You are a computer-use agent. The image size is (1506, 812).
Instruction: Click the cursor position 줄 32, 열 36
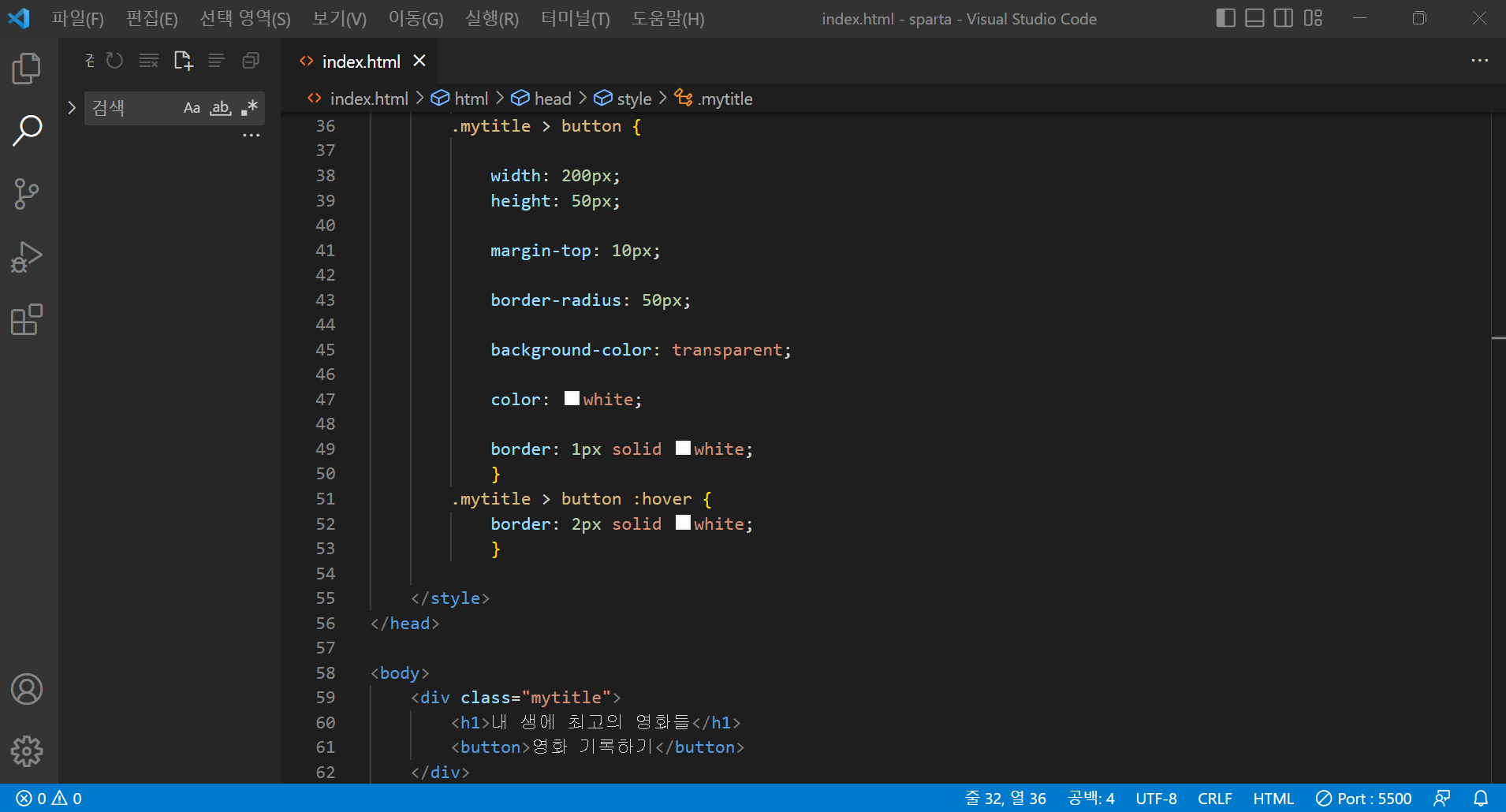click(1005, 799)
